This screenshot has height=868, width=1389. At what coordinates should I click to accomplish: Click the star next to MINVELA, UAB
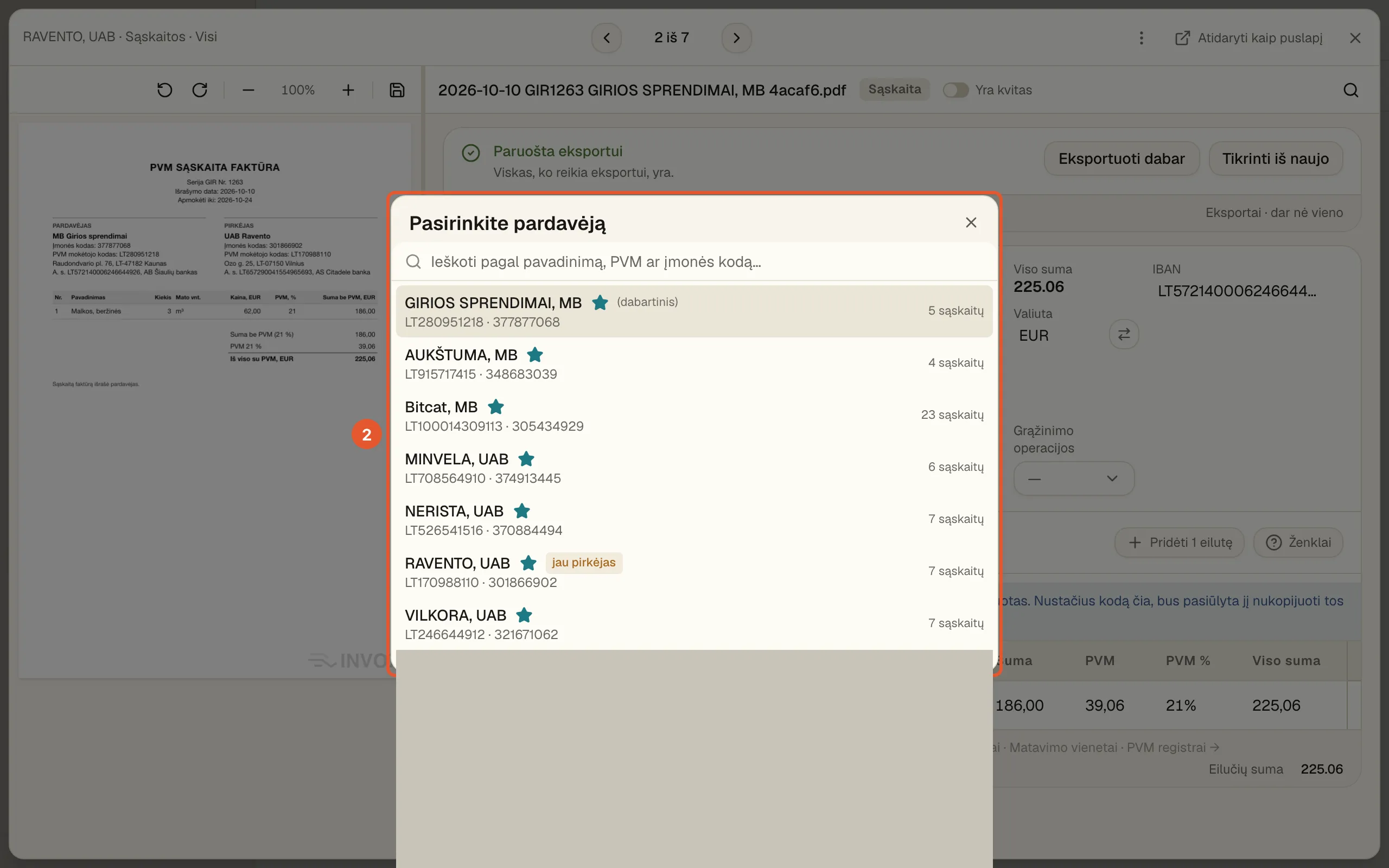point(526,459)
